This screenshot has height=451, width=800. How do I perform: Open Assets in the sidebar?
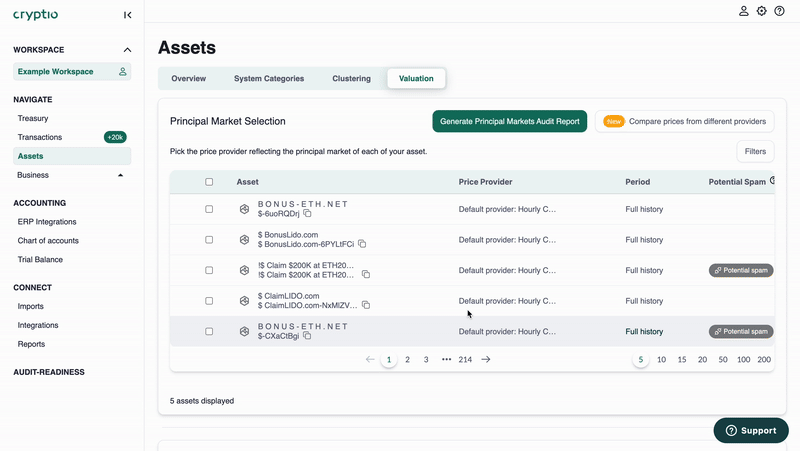coord(72,156)
